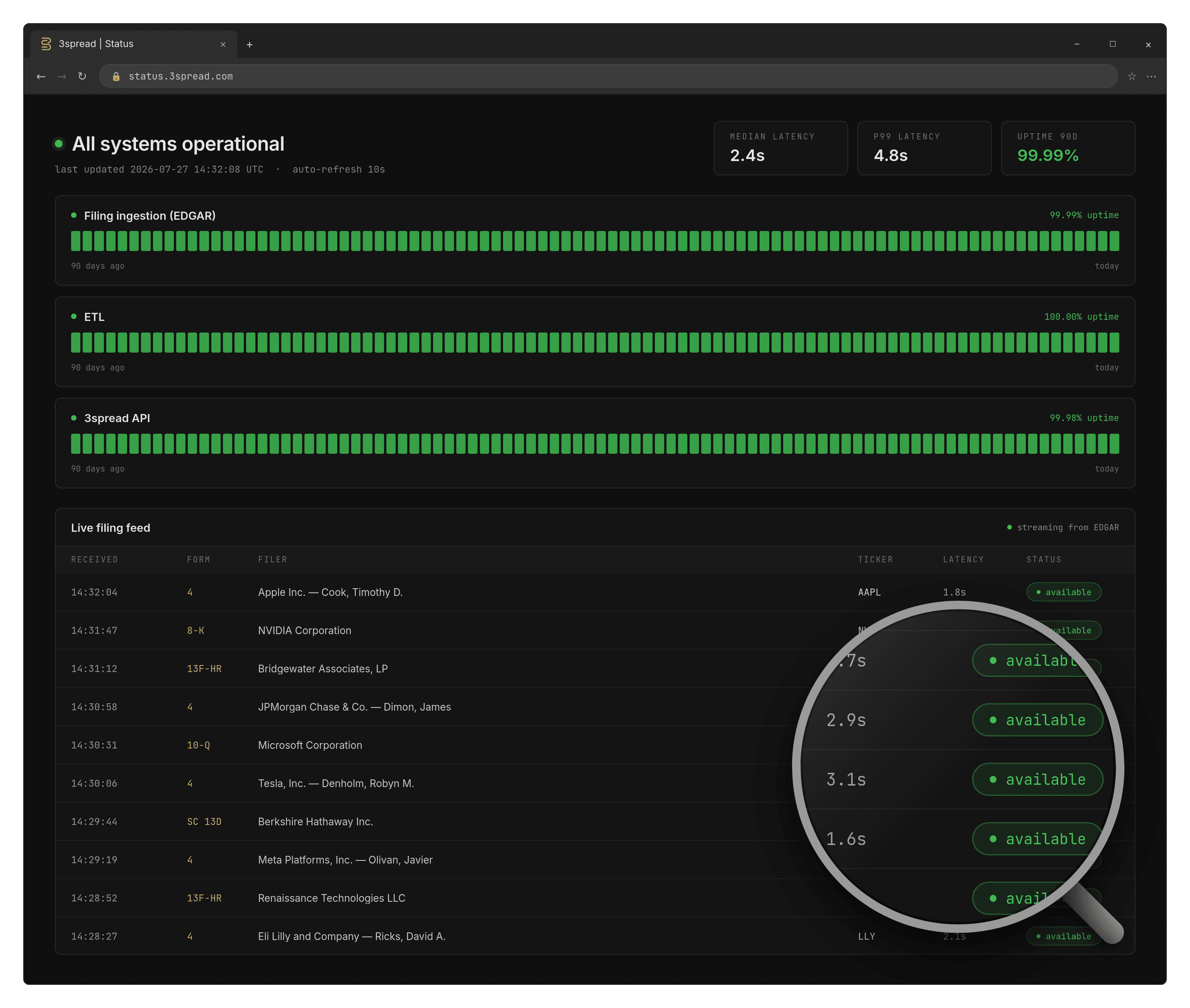This screenshot has width=1190, height=1008.
Task: Click the SC 13D form type
Action: [x=204, y=822]
